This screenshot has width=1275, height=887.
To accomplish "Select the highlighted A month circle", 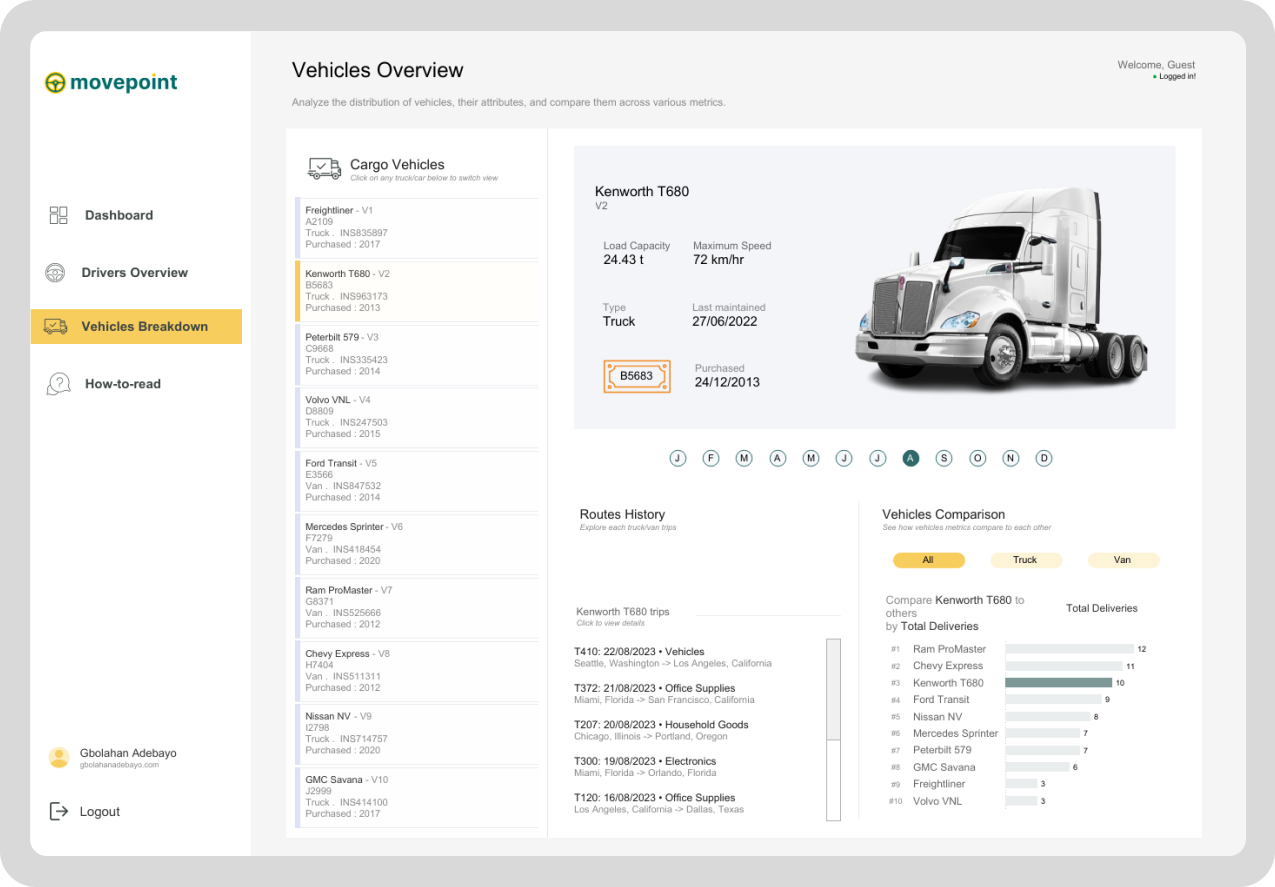I will 910,458.
